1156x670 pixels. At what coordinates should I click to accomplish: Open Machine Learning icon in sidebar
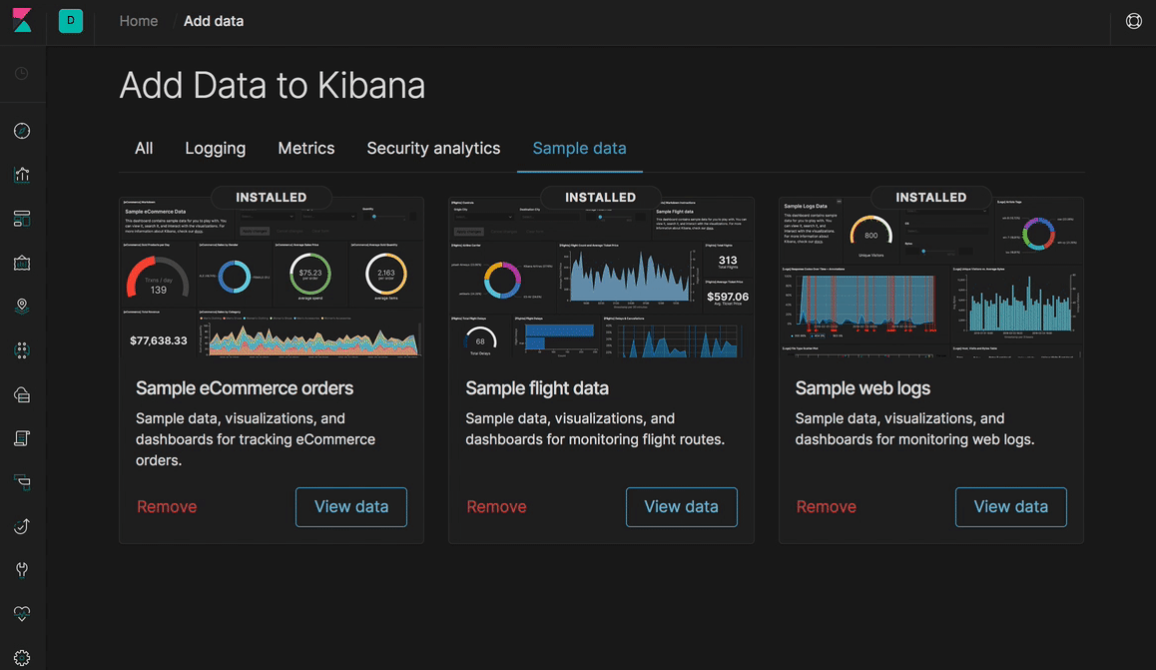[x=22, y=350]
